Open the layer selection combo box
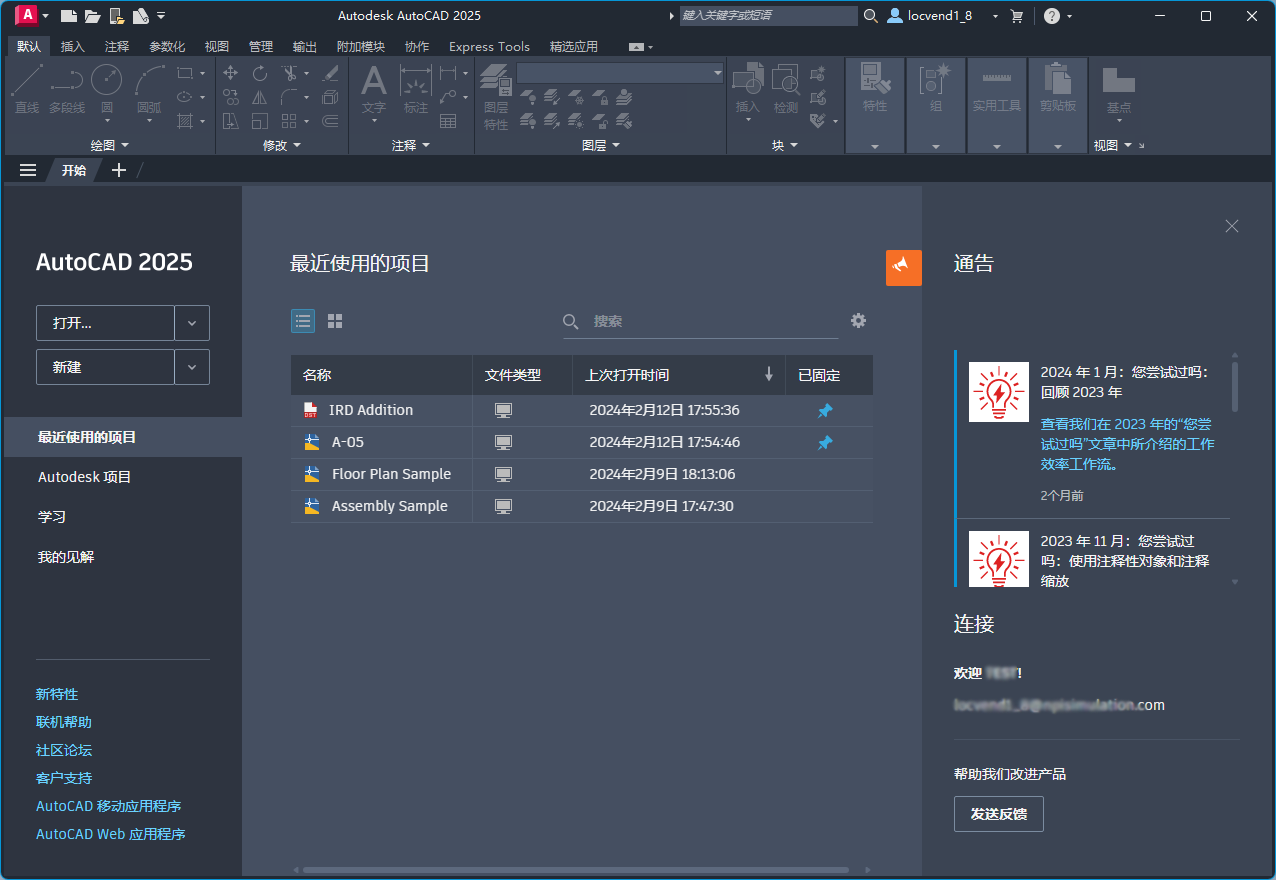The image size is (1276, 880). (x=620, y=73)
